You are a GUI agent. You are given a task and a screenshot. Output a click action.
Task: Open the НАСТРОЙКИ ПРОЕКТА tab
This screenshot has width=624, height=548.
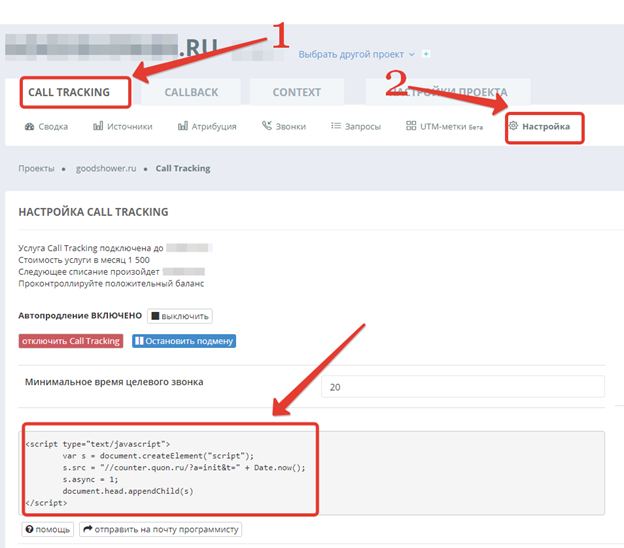pos(448,92)
